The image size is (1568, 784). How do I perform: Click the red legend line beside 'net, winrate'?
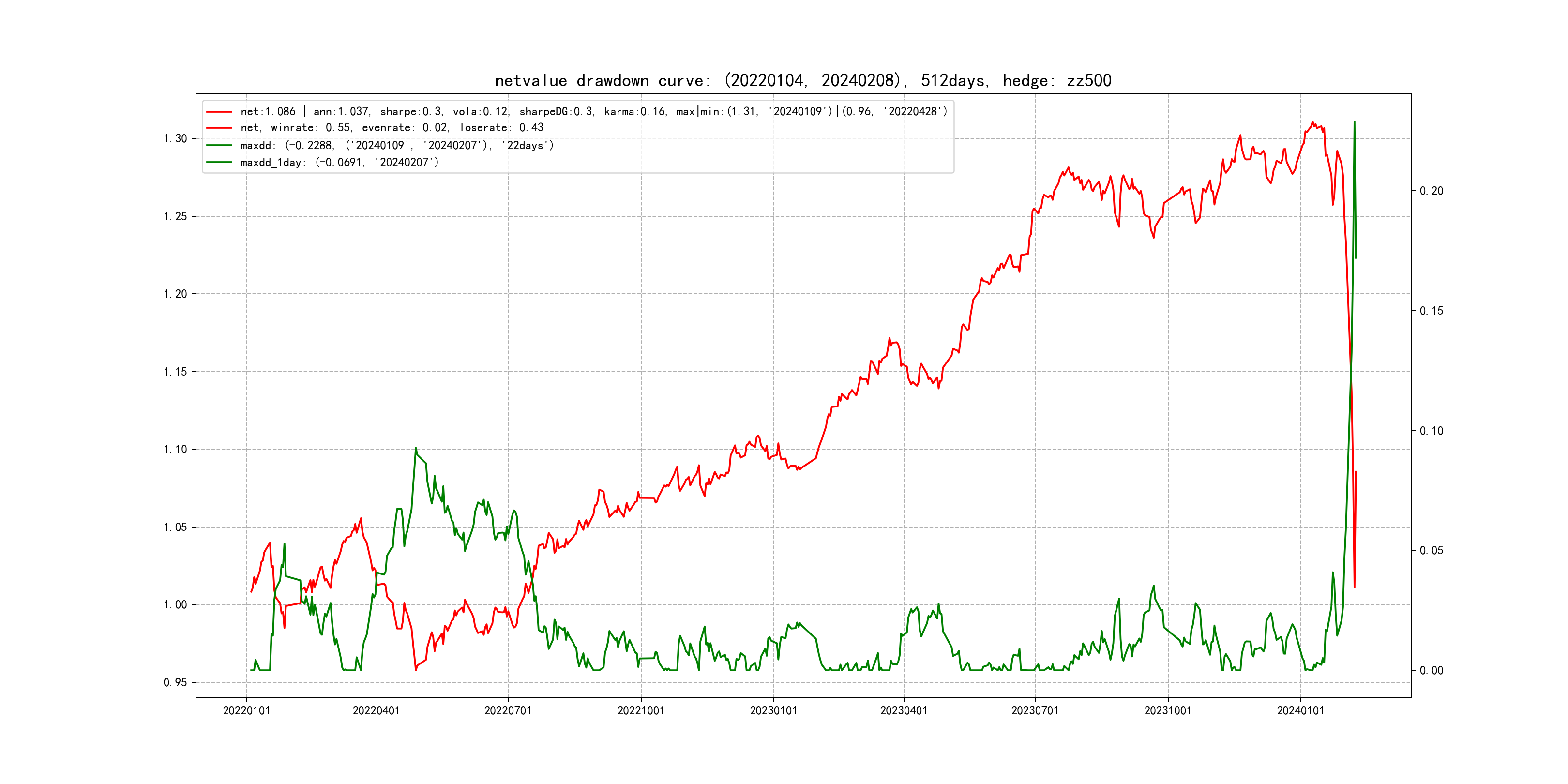coord(219,128)
